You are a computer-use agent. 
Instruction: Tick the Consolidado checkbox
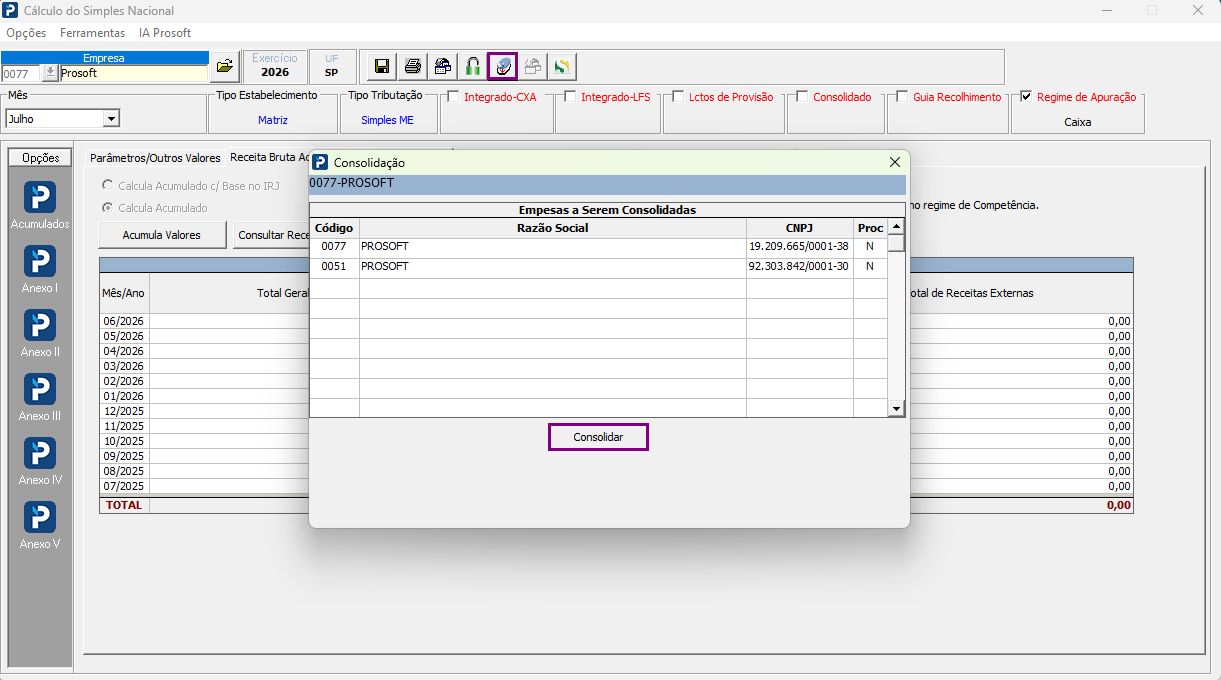point(802,97)
